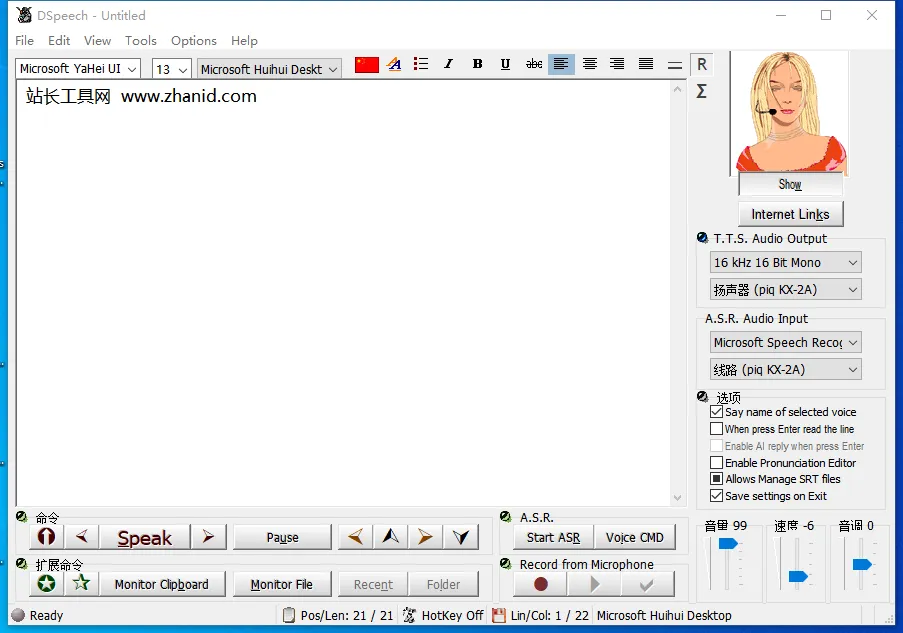Click the outlined green star icon
The image size is (903, 633).
tap(81, 583)
